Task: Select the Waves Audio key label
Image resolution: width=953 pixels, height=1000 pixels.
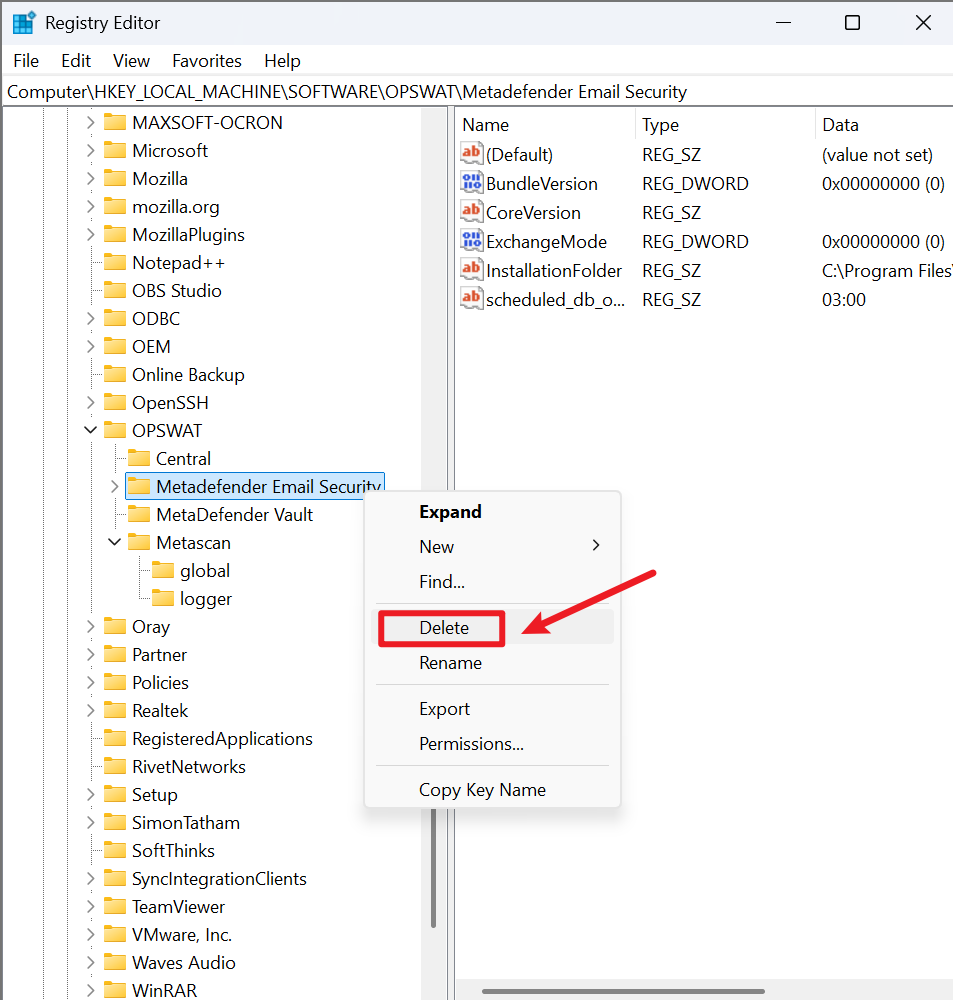Action: point(184,963)
